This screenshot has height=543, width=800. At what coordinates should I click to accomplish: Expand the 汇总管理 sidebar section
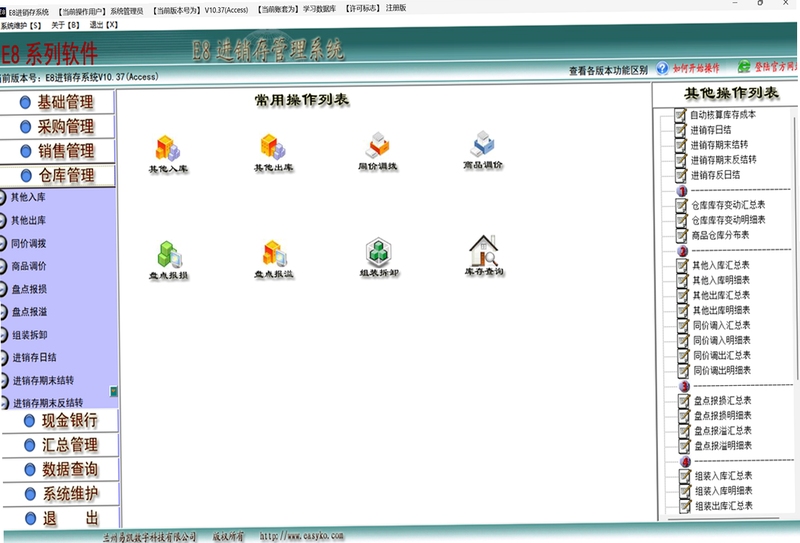pyautogui.click(x=61, y=445)
